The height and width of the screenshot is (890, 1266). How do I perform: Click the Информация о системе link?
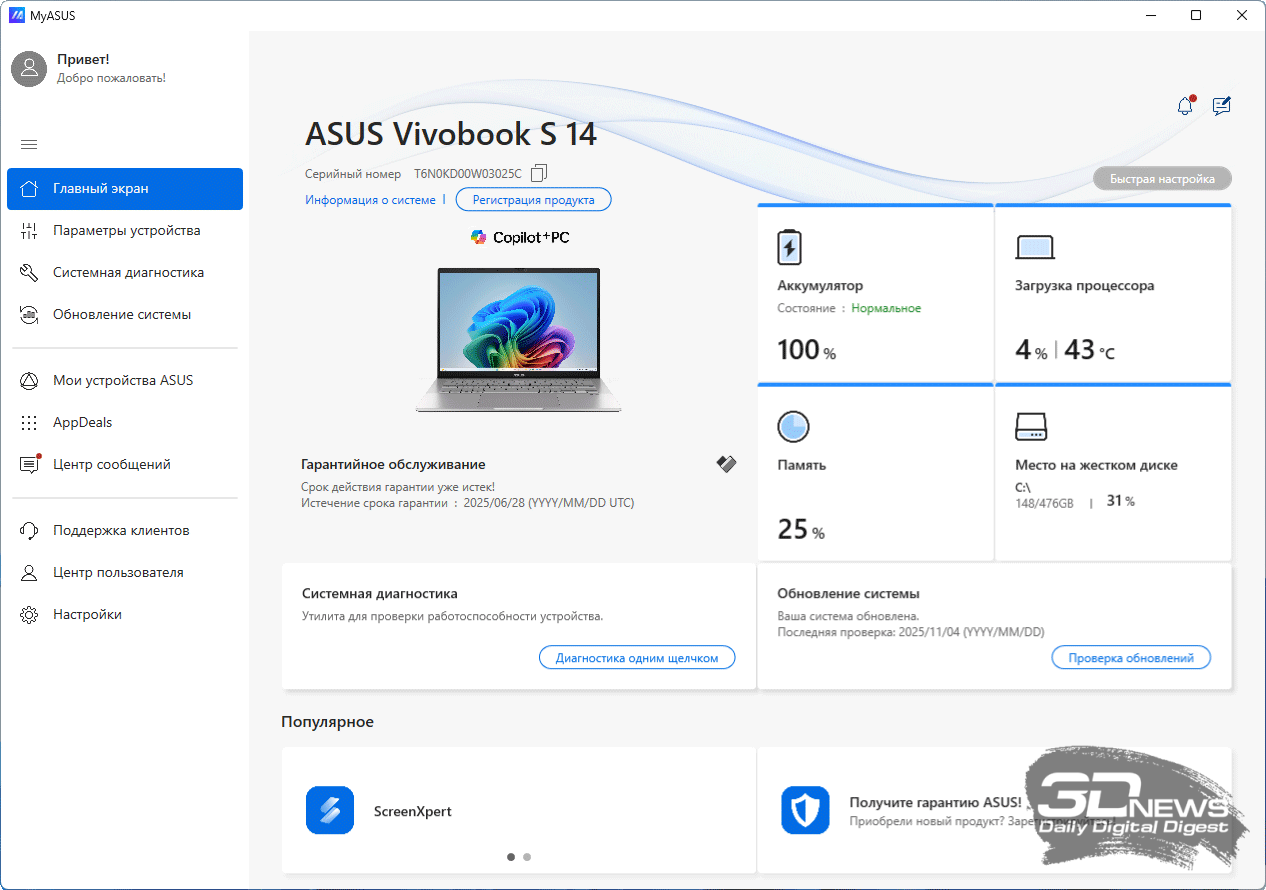(370, 200)
